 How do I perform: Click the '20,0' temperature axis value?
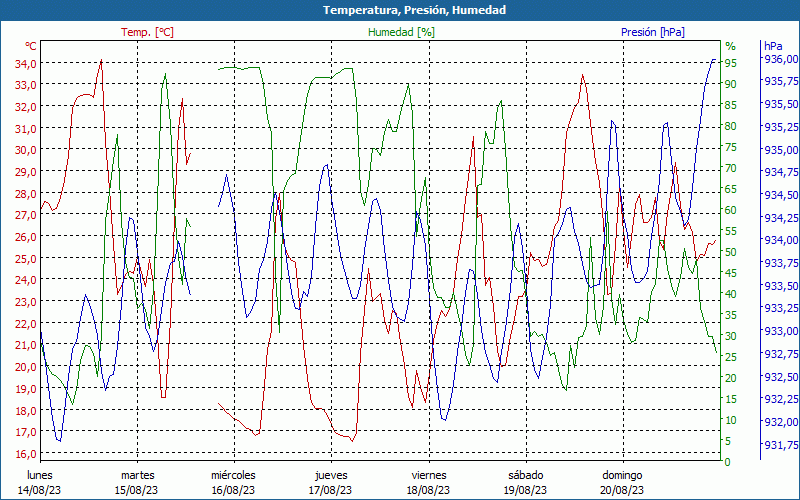(x=26, y=367)
